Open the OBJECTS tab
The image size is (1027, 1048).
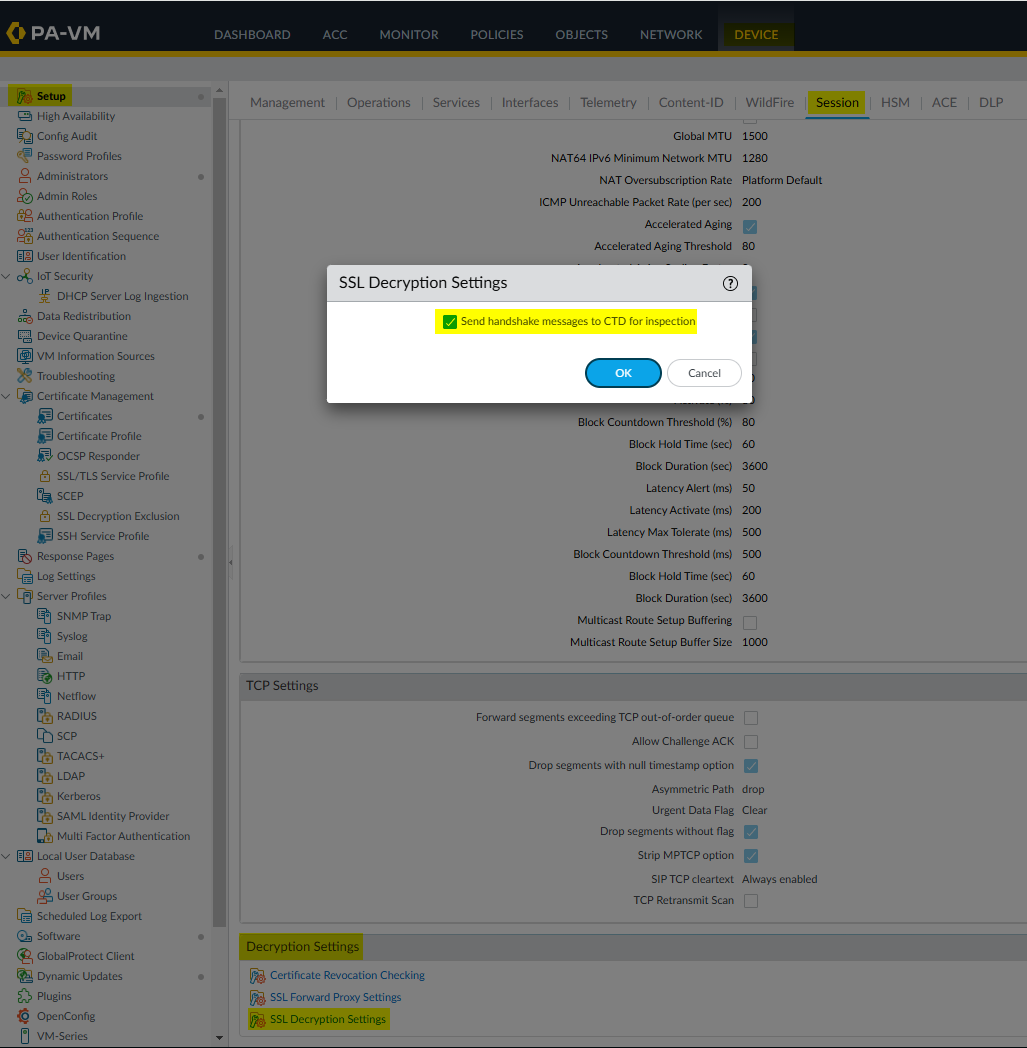(x=581, y=35)
